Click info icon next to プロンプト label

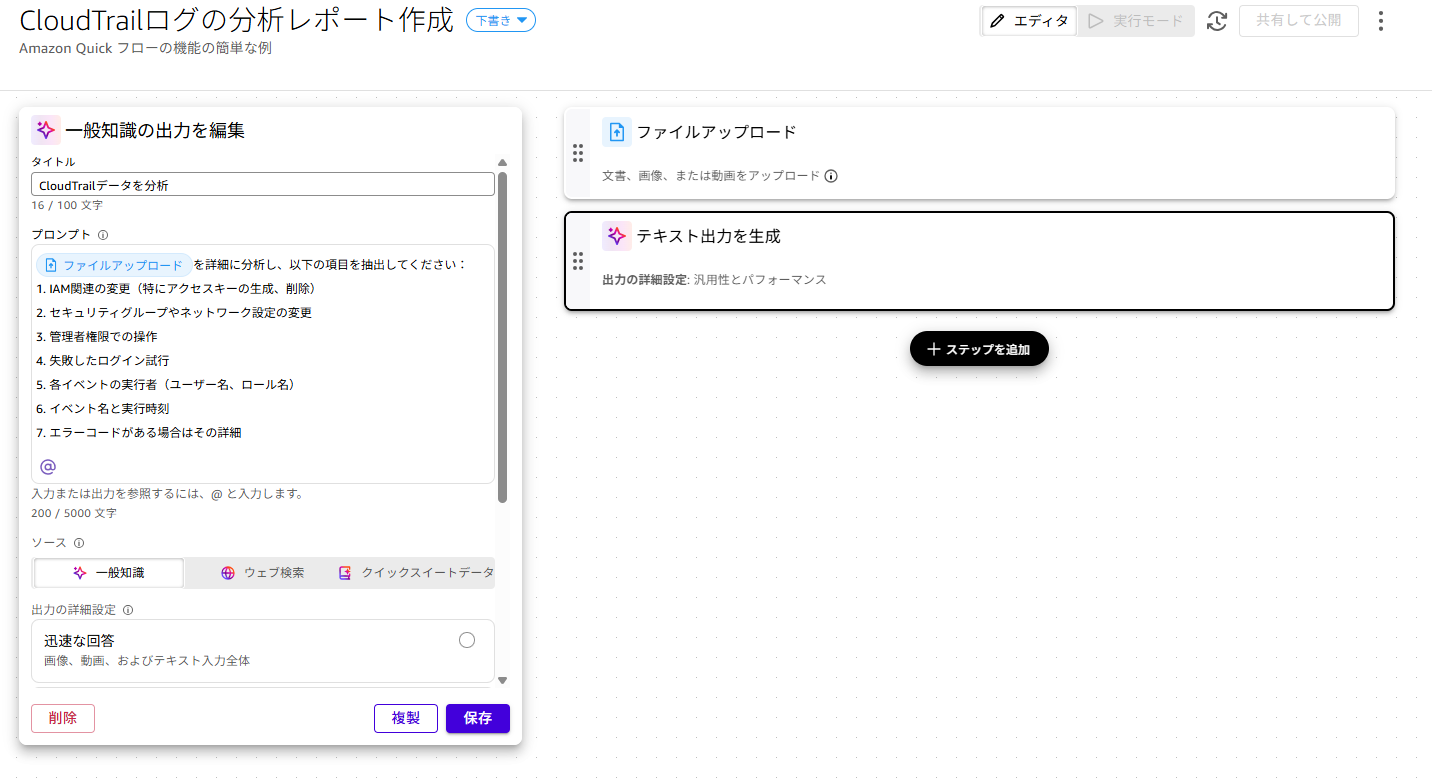(103, 235)
